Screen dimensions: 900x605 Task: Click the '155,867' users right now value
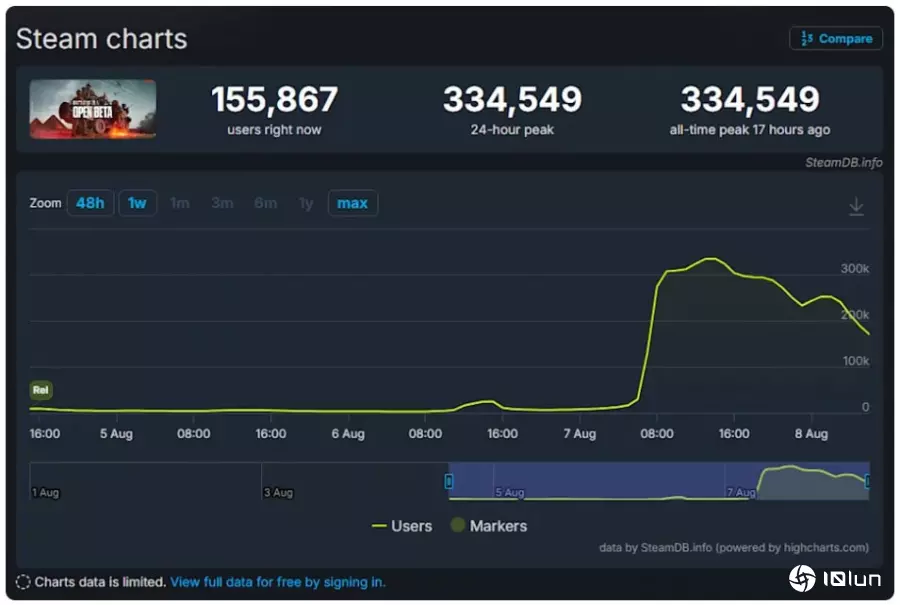(x=274, y=99)
